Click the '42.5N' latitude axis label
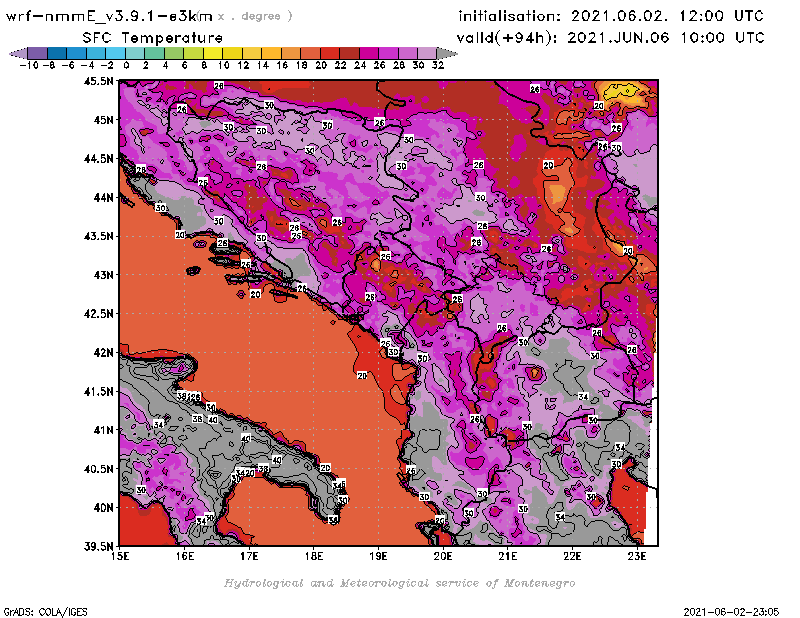This screenshot has height=618, width=800. pyautogui.click(x=99, y=314)
